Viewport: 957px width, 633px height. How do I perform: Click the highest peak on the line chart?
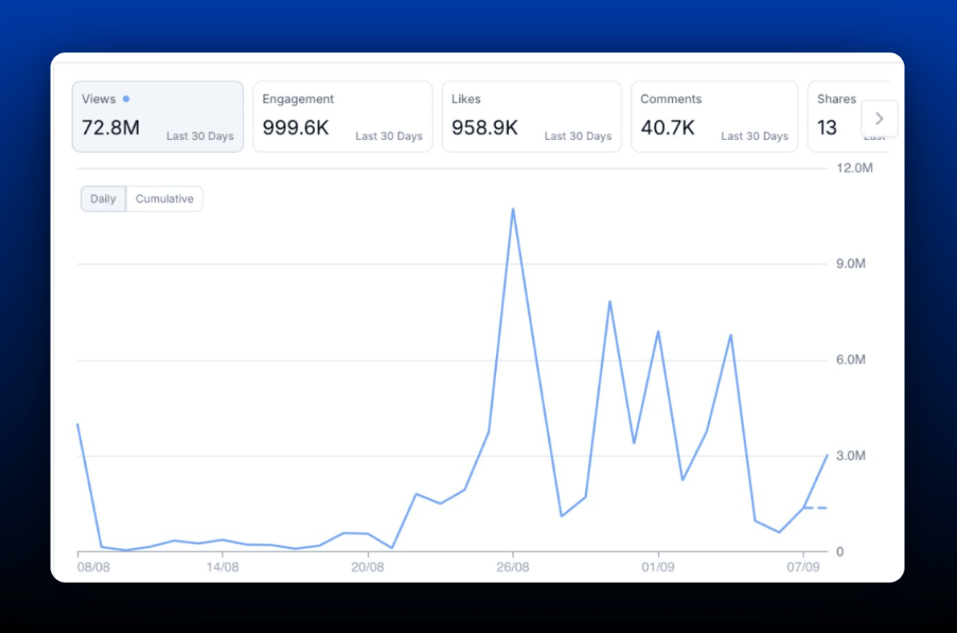pyautogui.click(x=513, y=209)
